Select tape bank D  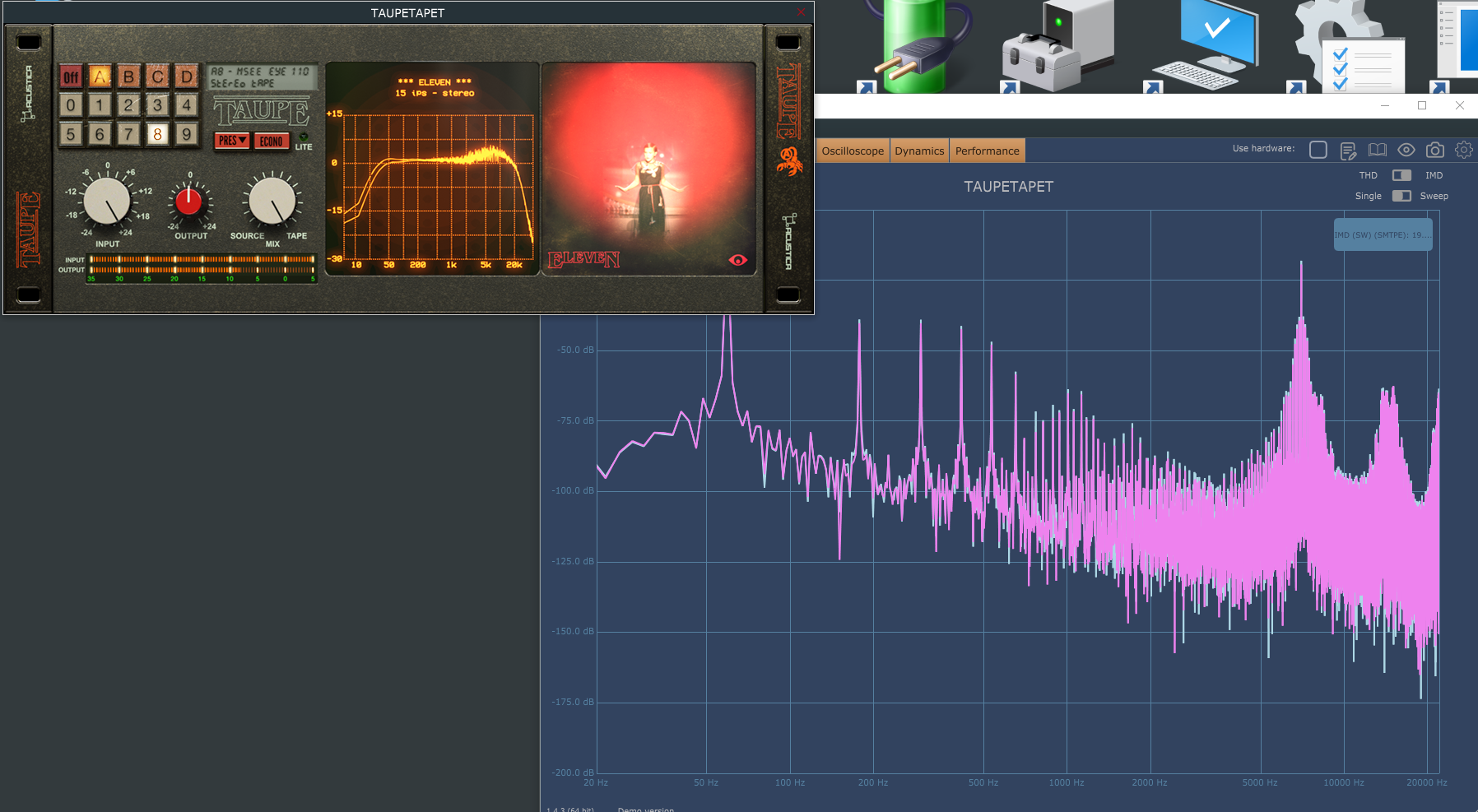point(187,77)
